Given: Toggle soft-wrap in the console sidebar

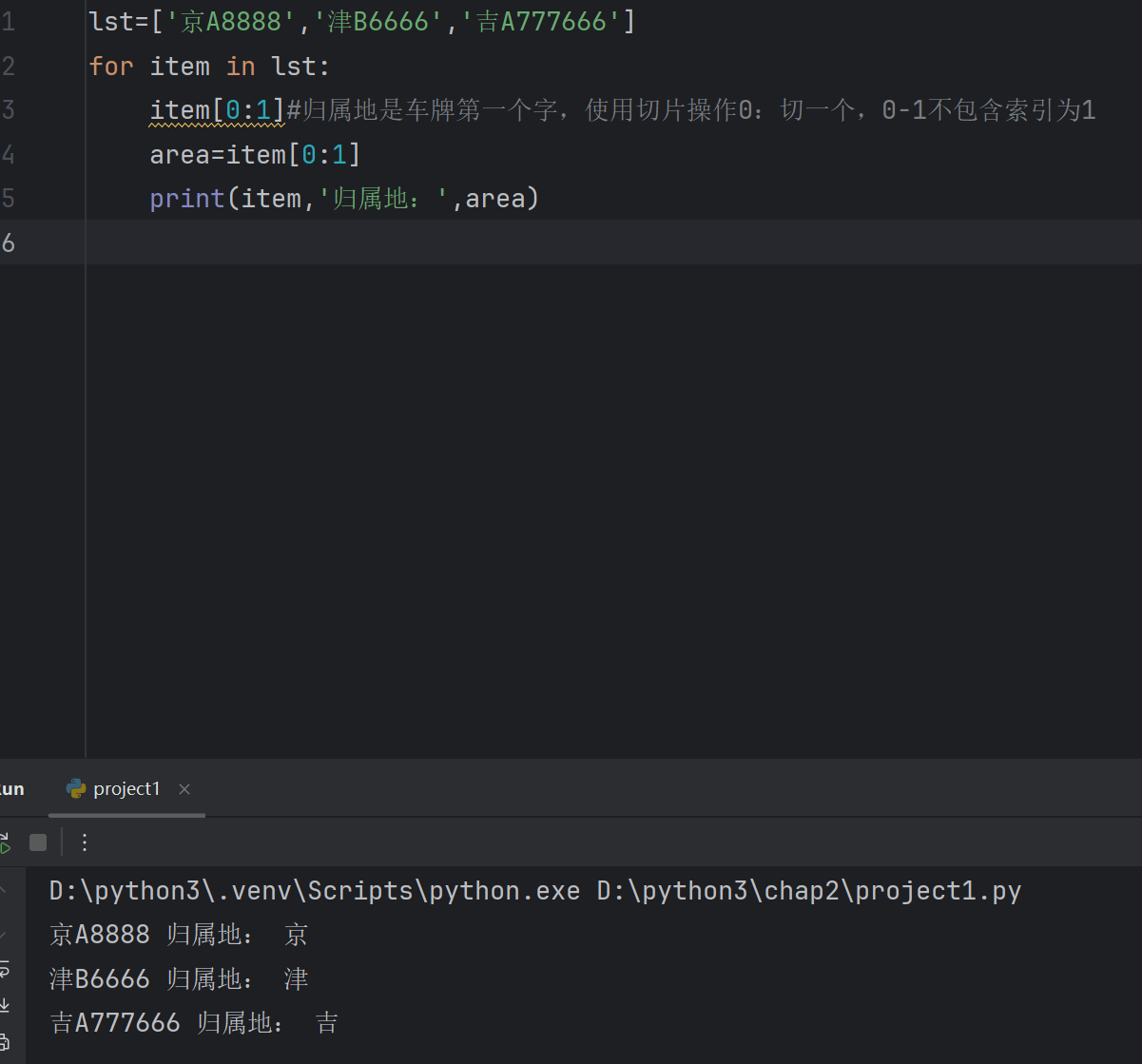Looking at the screenshot, I should coord(4,970).
